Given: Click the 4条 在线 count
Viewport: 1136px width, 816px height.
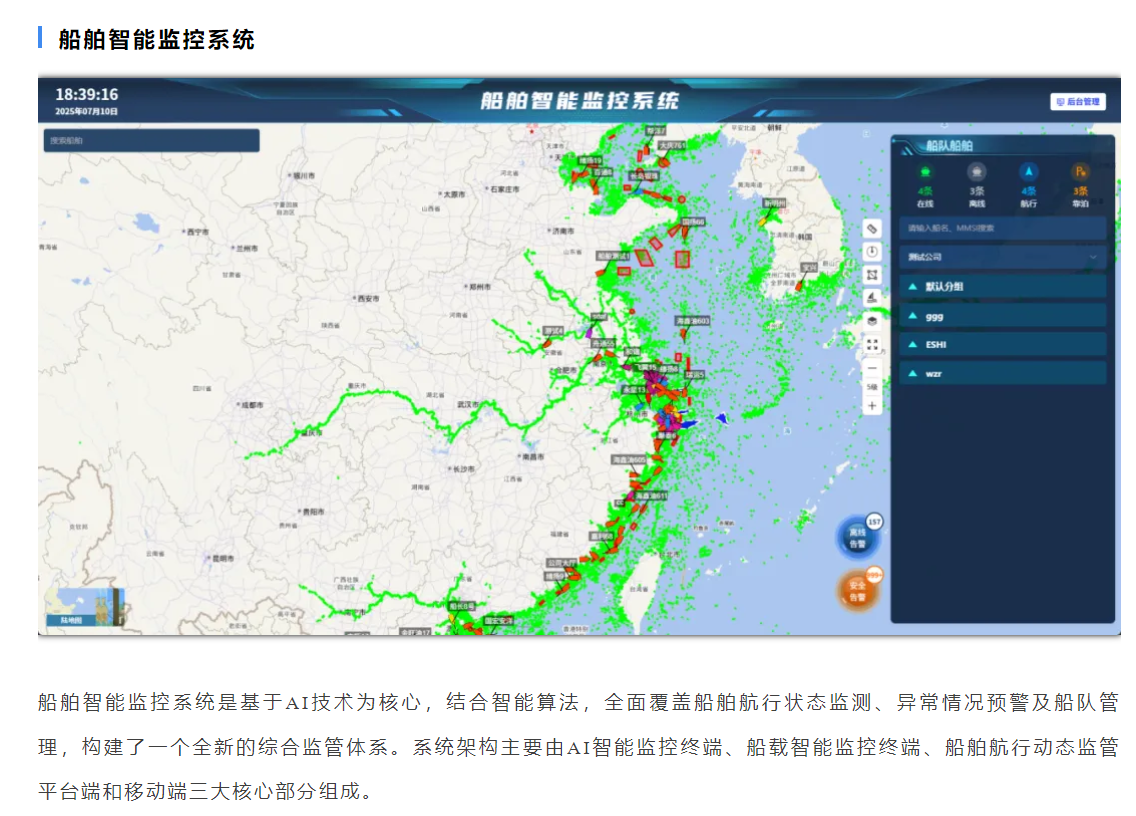Looking at the screenshot, I should pyautogui.click(x=925, y=197).
